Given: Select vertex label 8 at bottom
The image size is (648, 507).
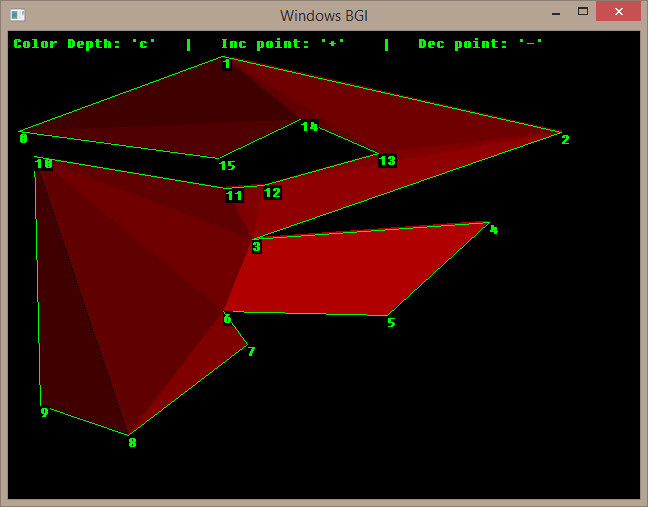Looking at the screenshot, I should click(x=132, y=443).
